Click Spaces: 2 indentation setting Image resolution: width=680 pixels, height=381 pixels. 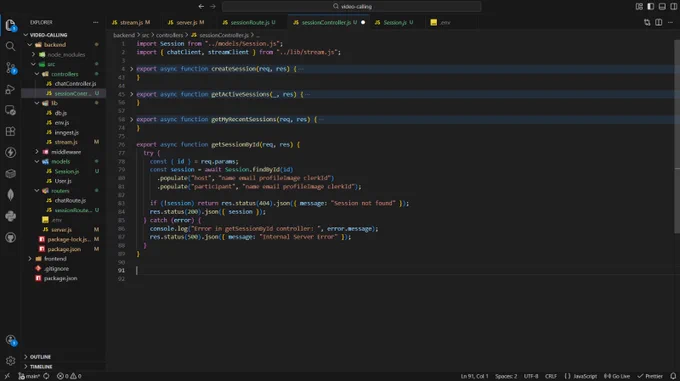(x=506, y=376)
